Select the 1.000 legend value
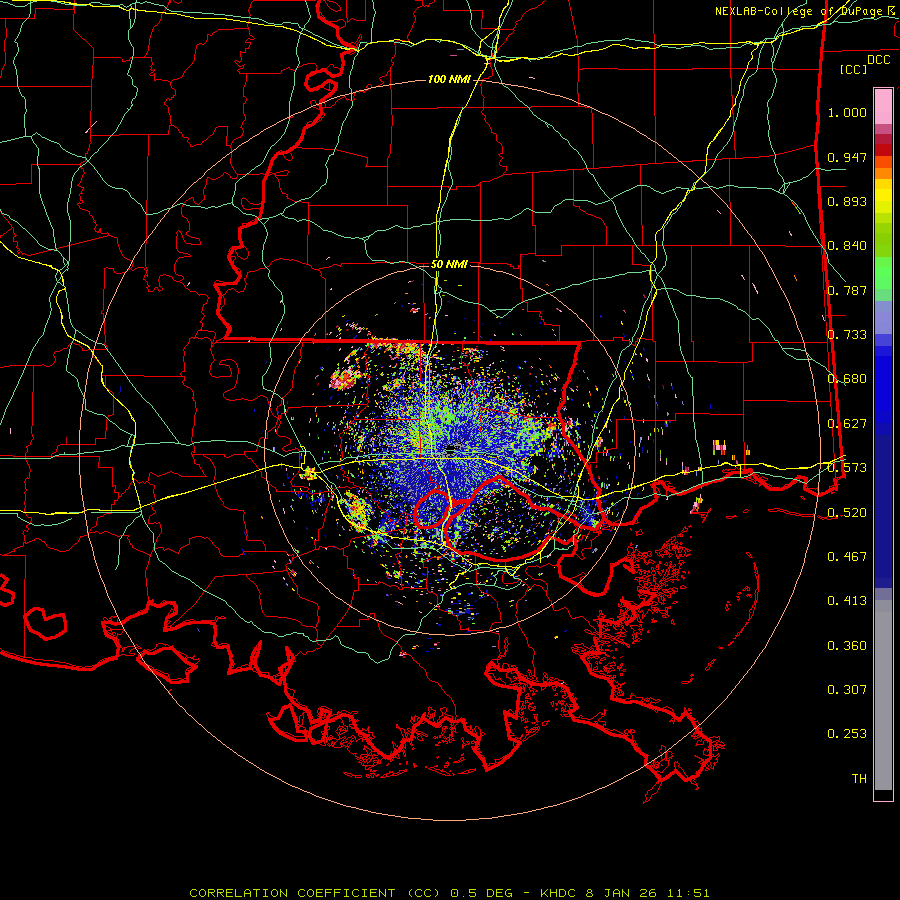Image resolution: width=900 pixels, height=900 pixels. (x=847, y=112)
